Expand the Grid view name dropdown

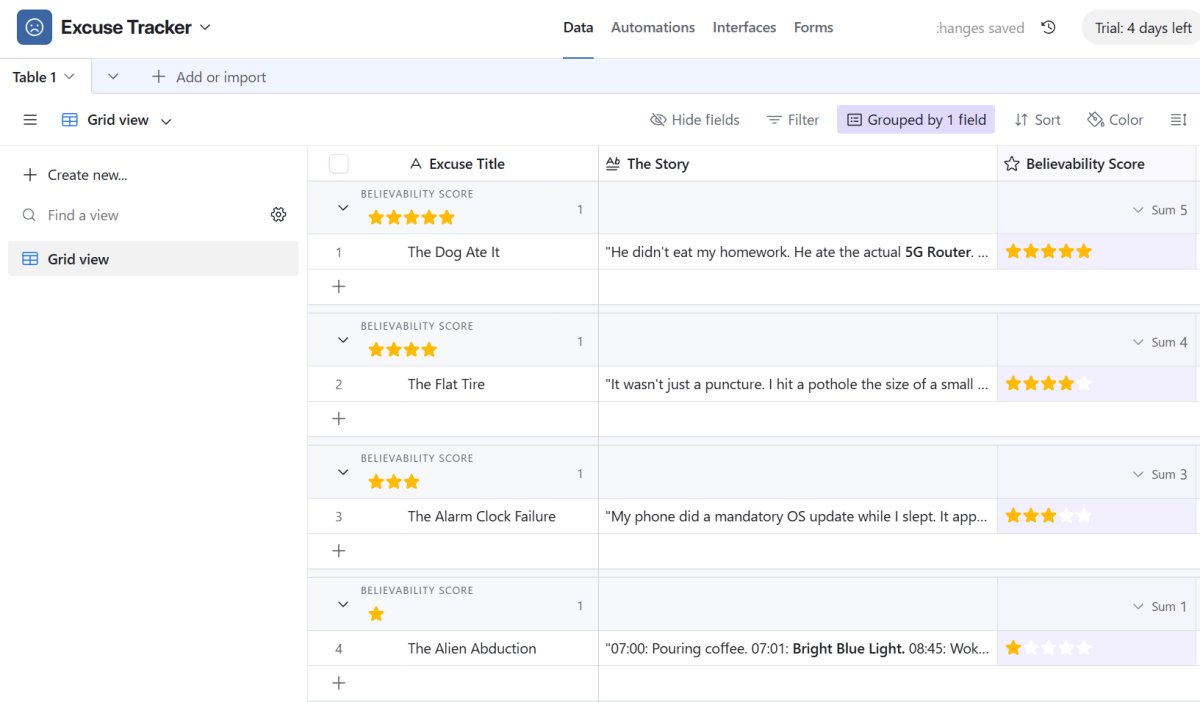[x=166, y=121]
